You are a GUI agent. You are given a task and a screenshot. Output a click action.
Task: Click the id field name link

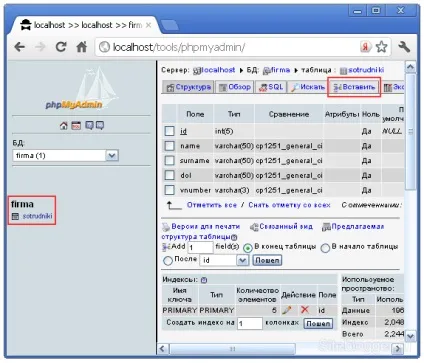(x=183, y=131)
